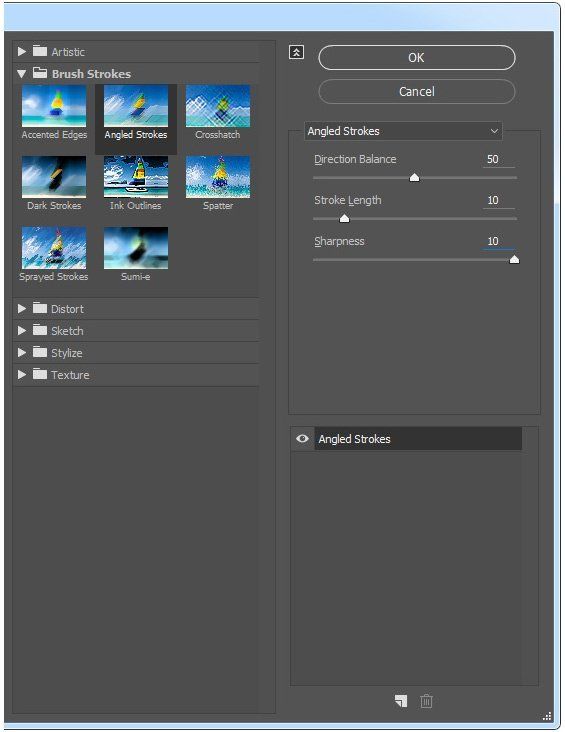The image size is (565, 732).
Task: Click the Artistic folder icon
Action: 40,51
